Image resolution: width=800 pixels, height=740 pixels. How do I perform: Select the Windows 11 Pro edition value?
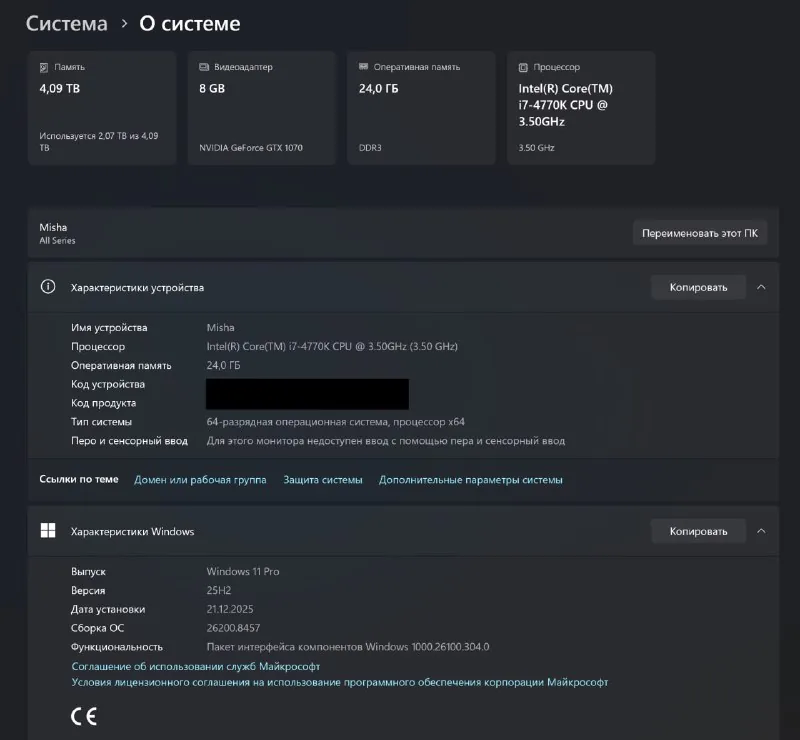(243, 572)
